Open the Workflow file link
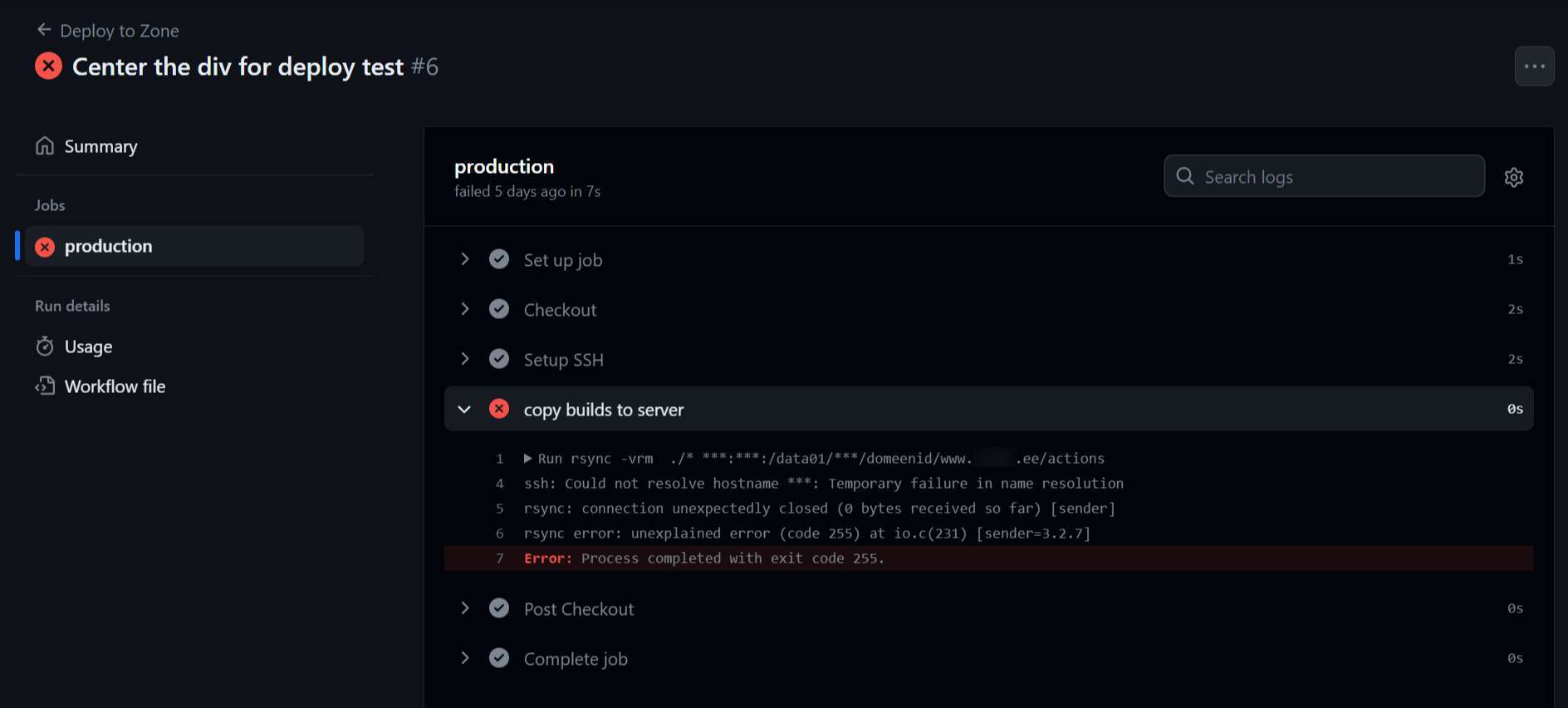 [115, 386]
